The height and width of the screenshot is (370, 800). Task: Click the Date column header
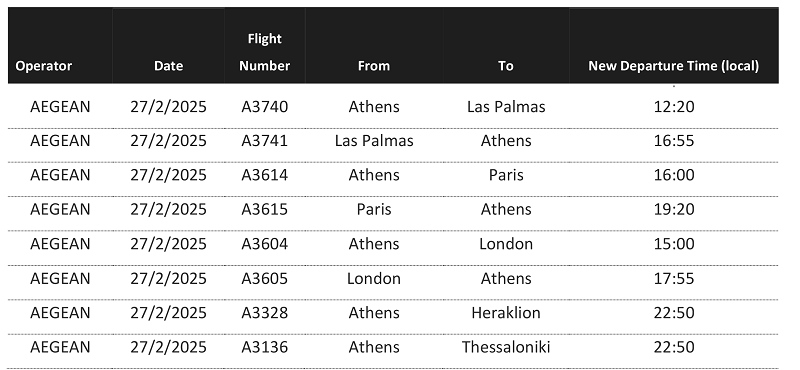tap(168, 66)
